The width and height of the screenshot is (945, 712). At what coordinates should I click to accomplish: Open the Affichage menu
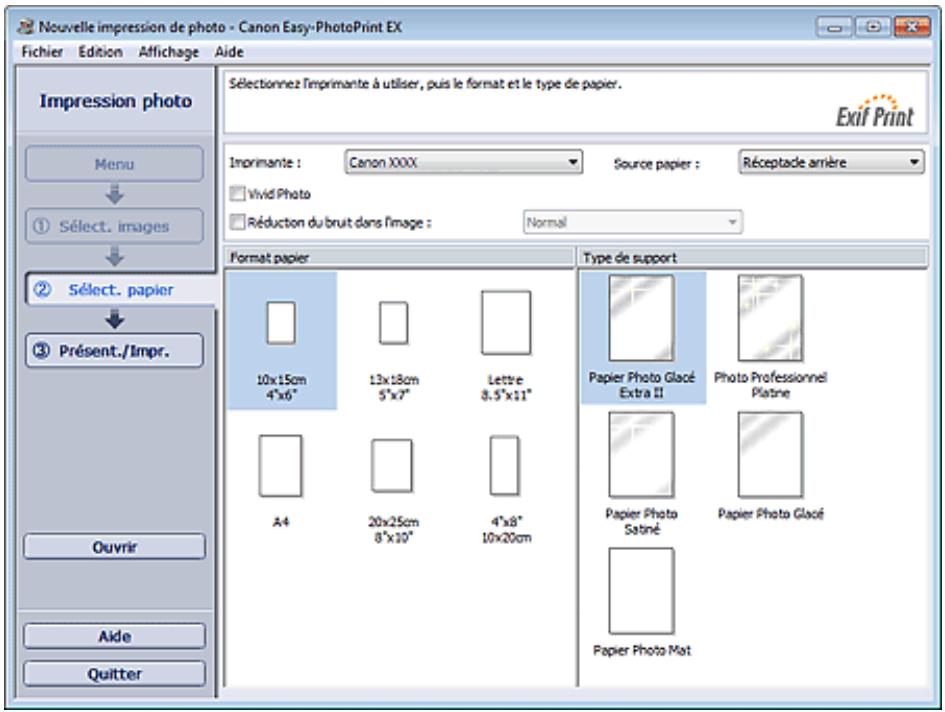(x=169, y=52)
